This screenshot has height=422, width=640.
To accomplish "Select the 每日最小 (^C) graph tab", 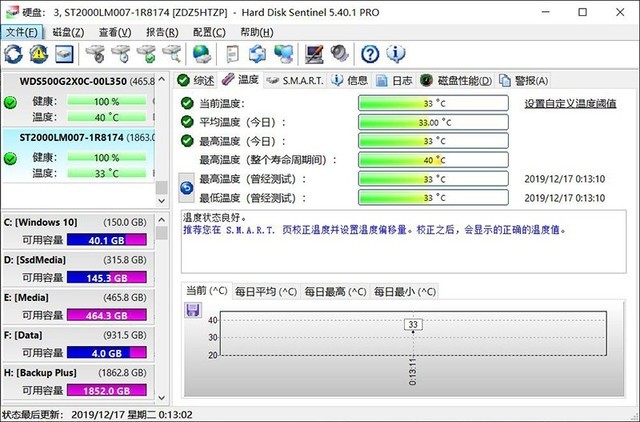I will [404, 292].
